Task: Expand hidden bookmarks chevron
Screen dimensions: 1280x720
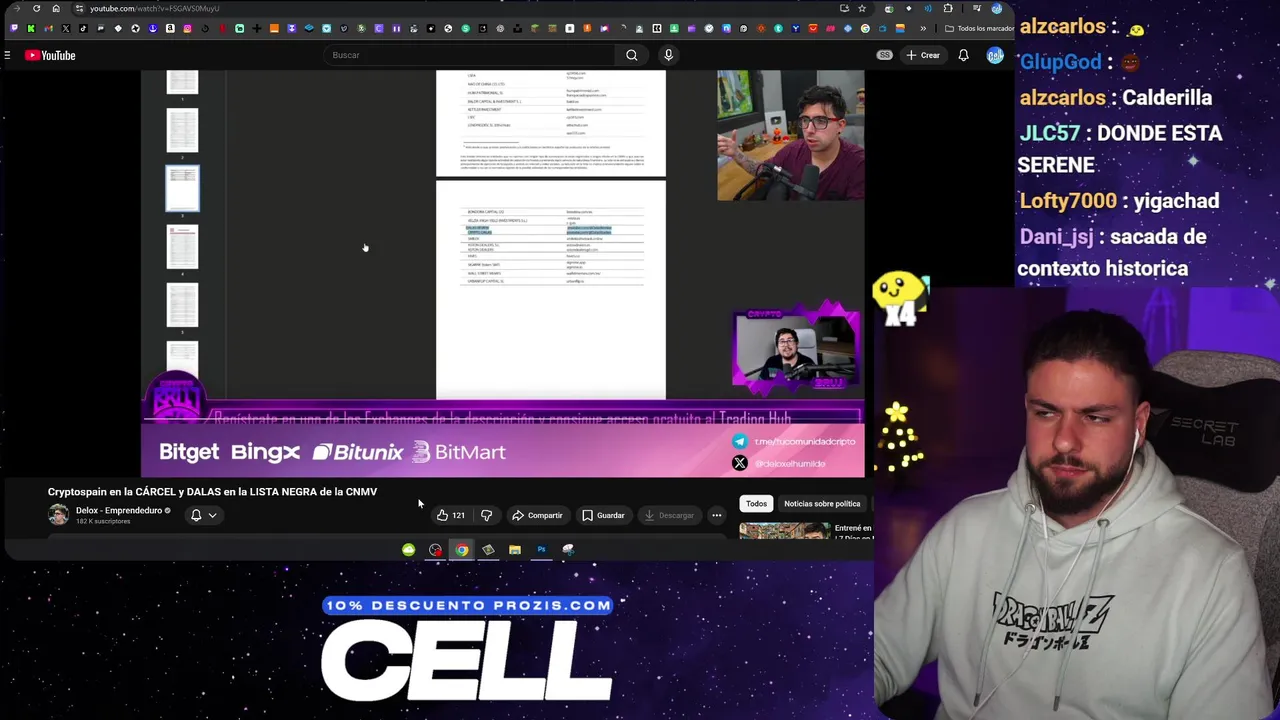Action: point(923,28)
